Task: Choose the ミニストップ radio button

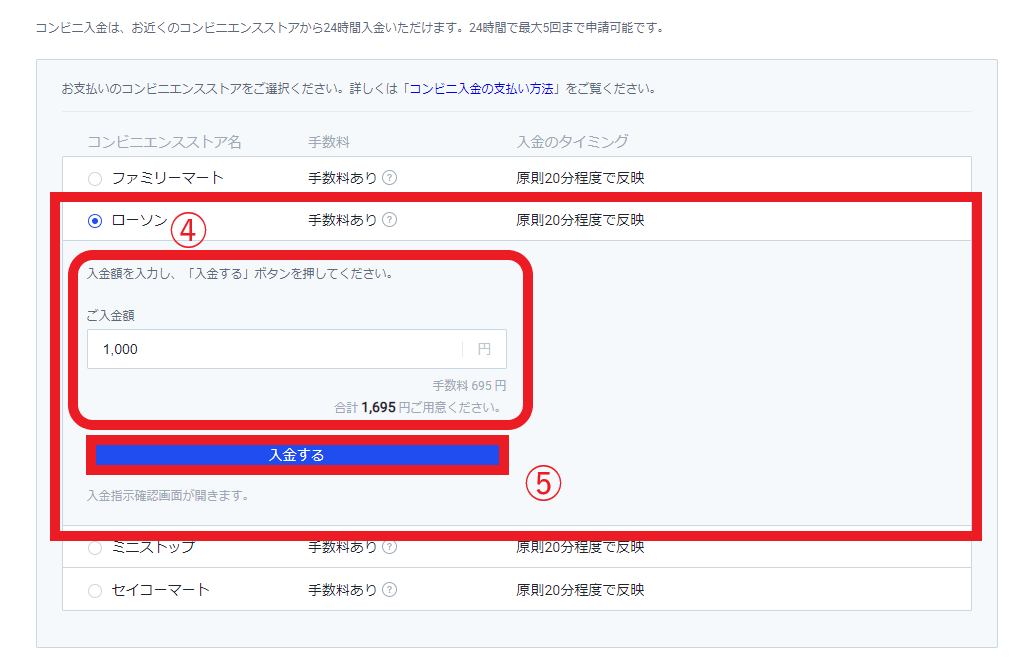Action: (95, 548)
